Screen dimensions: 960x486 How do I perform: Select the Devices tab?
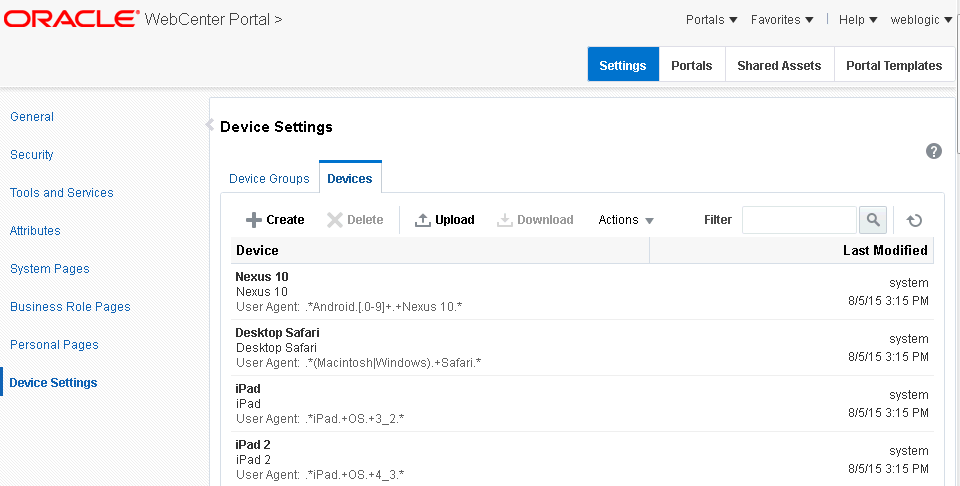tap(350, 178)
